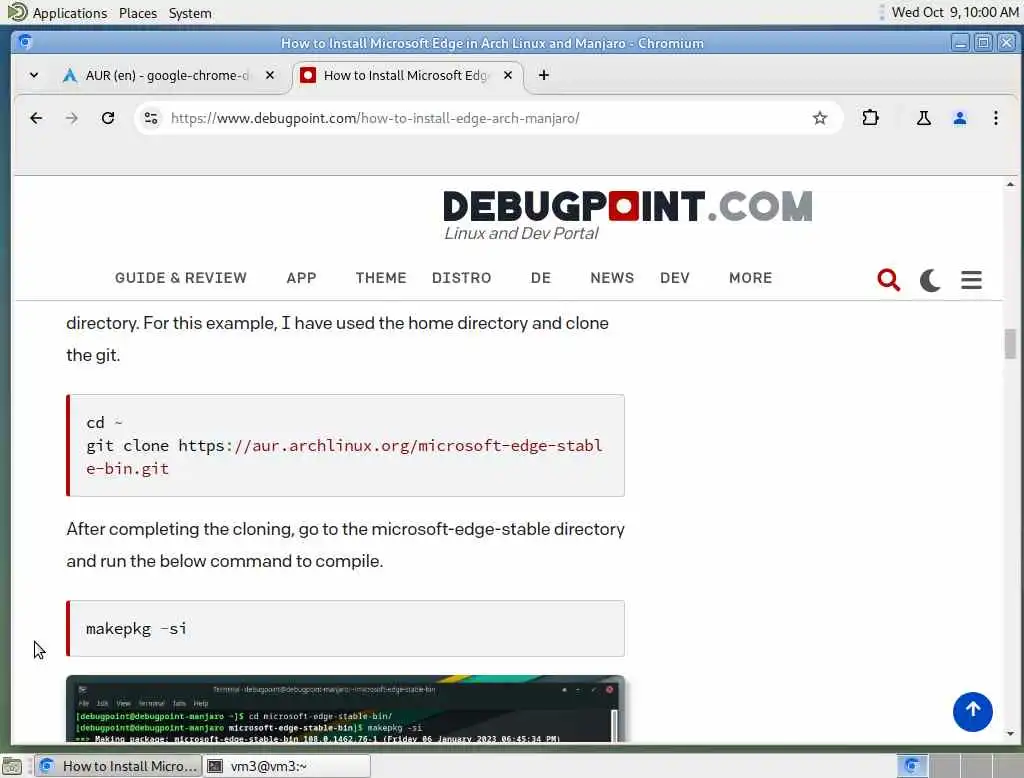Click the Chromium window title icon
The image size is (1024, 778).
pos(25,42)
